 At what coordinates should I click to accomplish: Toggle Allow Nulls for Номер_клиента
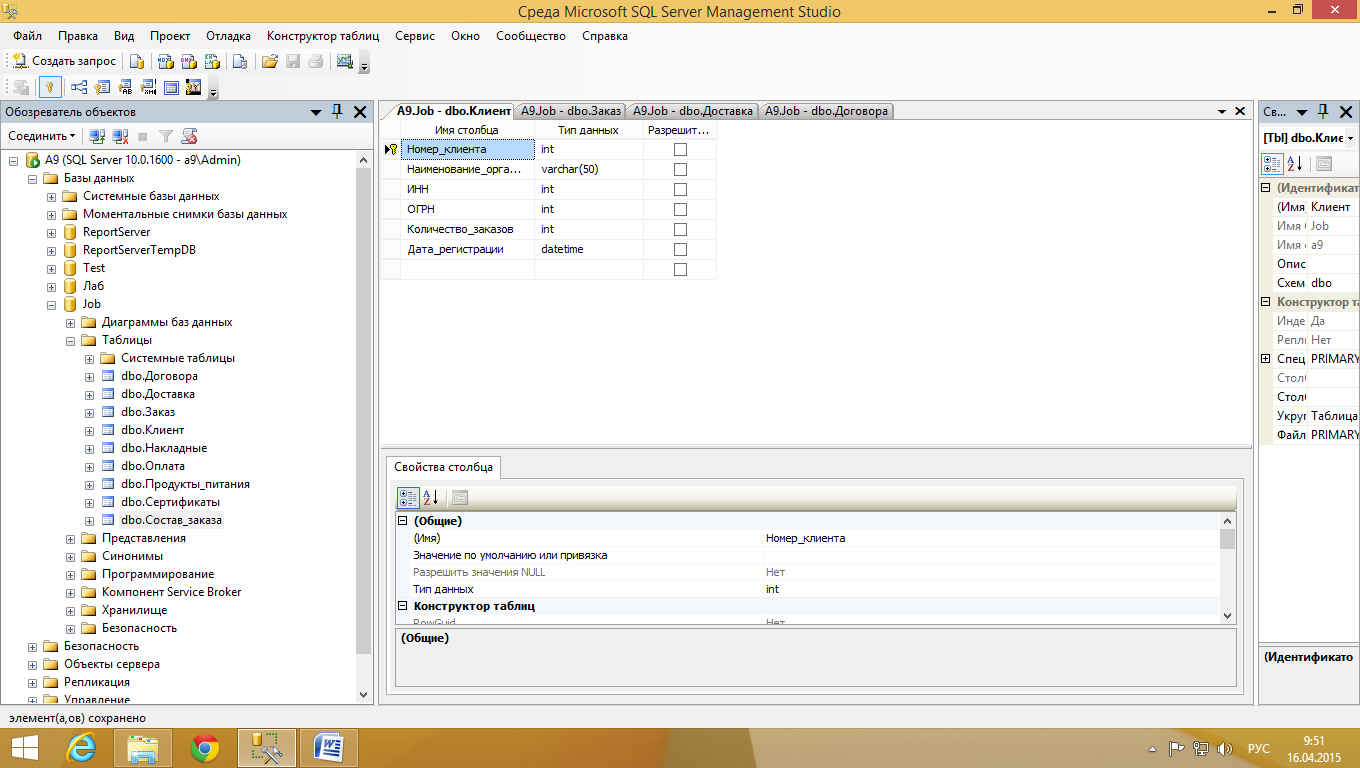tap(680, 149)
